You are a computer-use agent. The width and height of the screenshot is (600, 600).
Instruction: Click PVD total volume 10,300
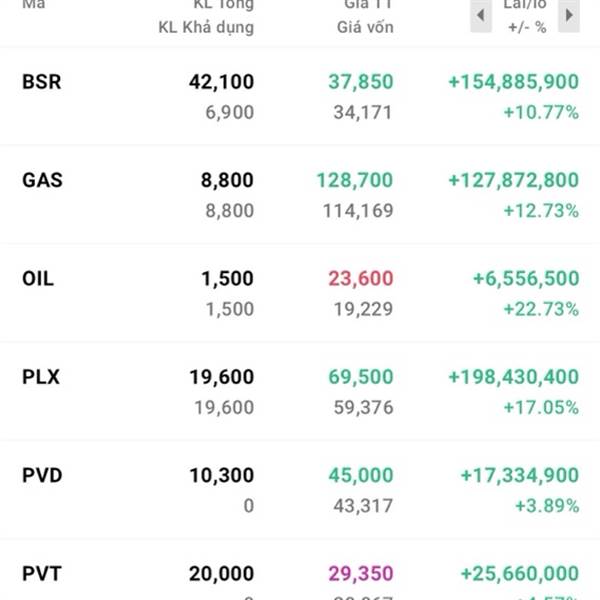tap(221, 475)
